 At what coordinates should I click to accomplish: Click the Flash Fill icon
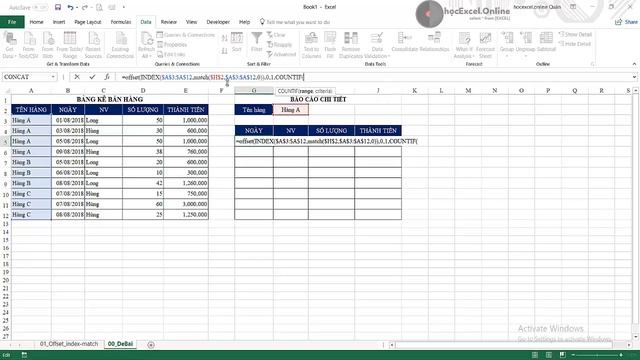[330, 45]
